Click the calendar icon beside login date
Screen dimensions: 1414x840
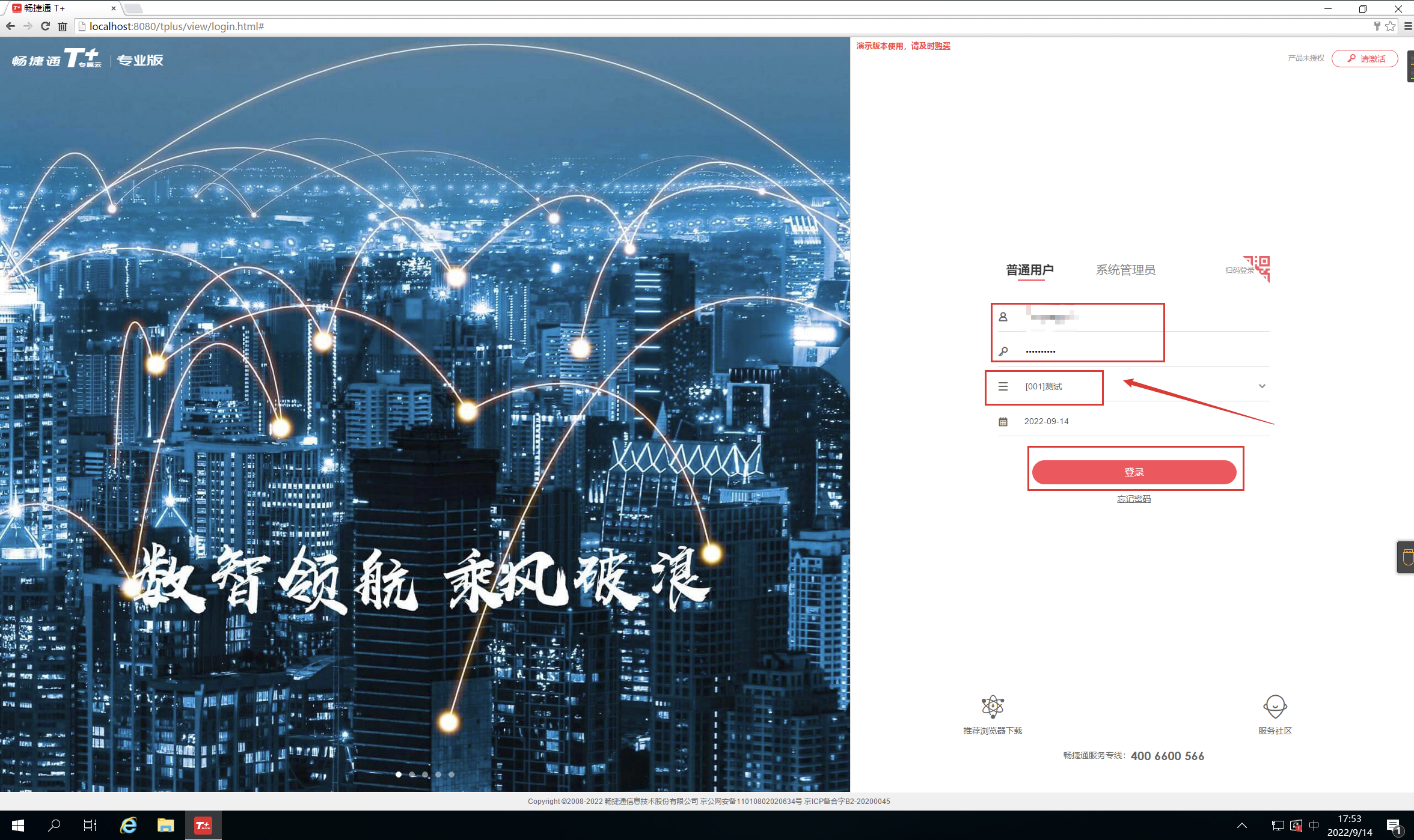(1003, 422)
